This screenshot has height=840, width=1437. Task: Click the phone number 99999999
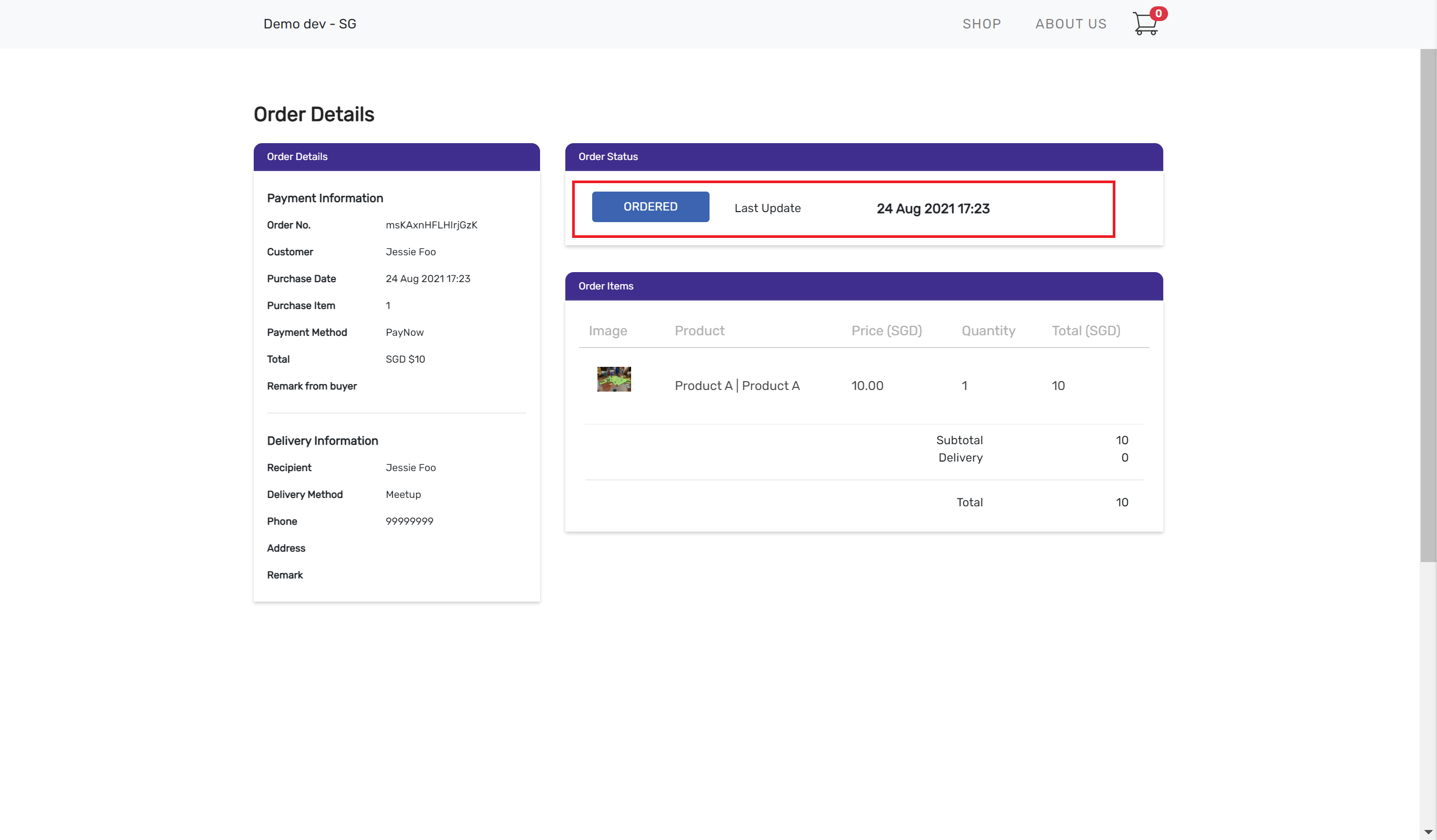click(409, 521)
